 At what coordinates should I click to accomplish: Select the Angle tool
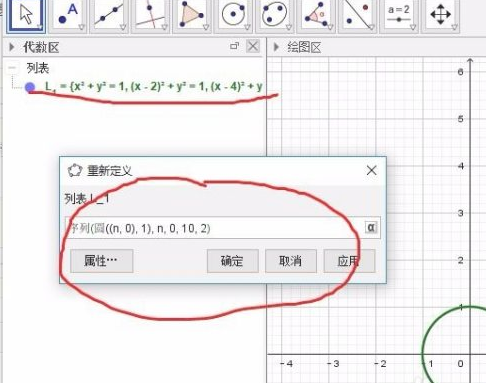tap(316, 16)
